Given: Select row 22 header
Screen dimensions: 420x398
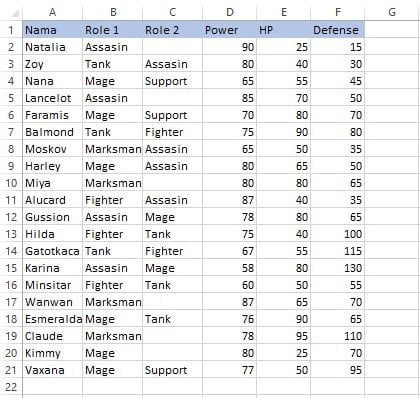Looking at the screenshot, I should 11,387.
